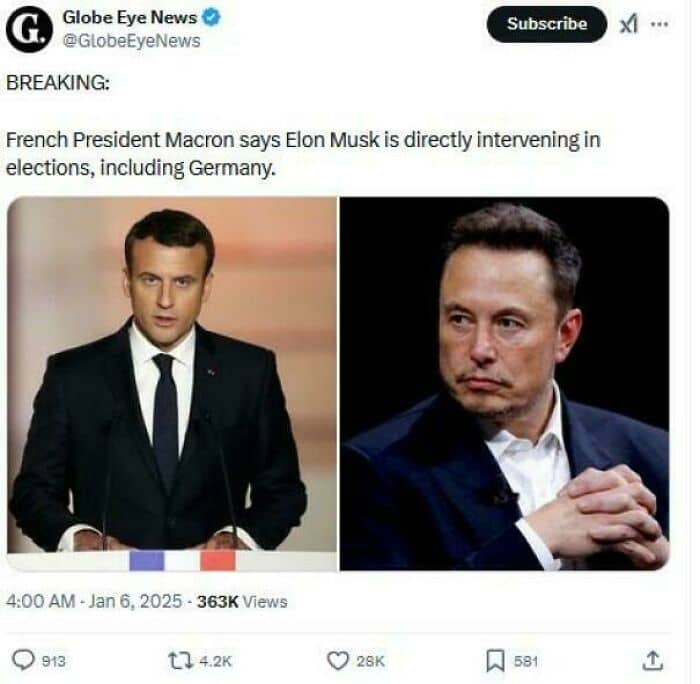Open the three-dot more options menu

[659, 24]
